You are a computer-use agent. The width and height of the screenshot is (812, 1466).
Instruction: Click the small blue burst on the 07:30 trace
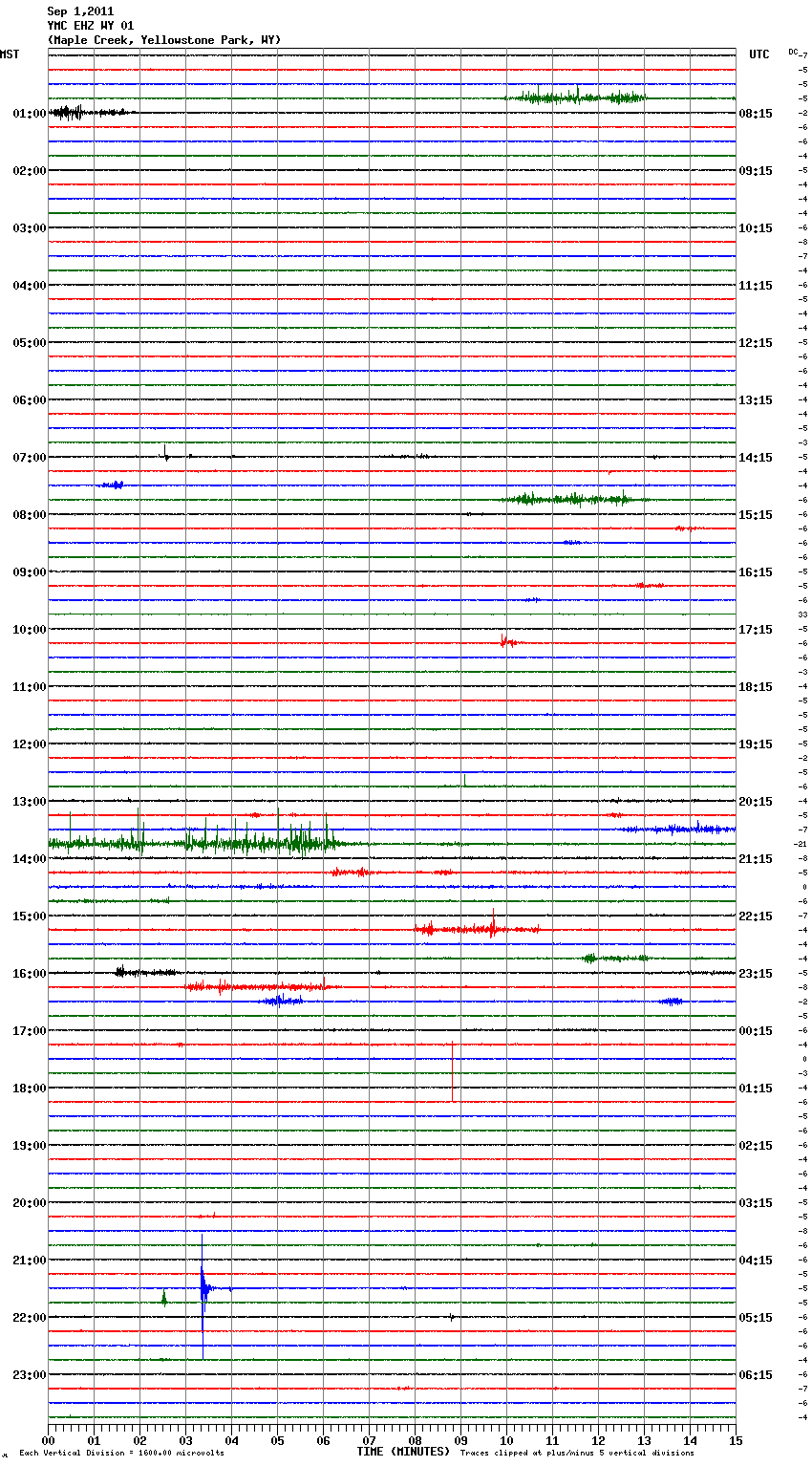pyautogui.click(x=113, y=485)
